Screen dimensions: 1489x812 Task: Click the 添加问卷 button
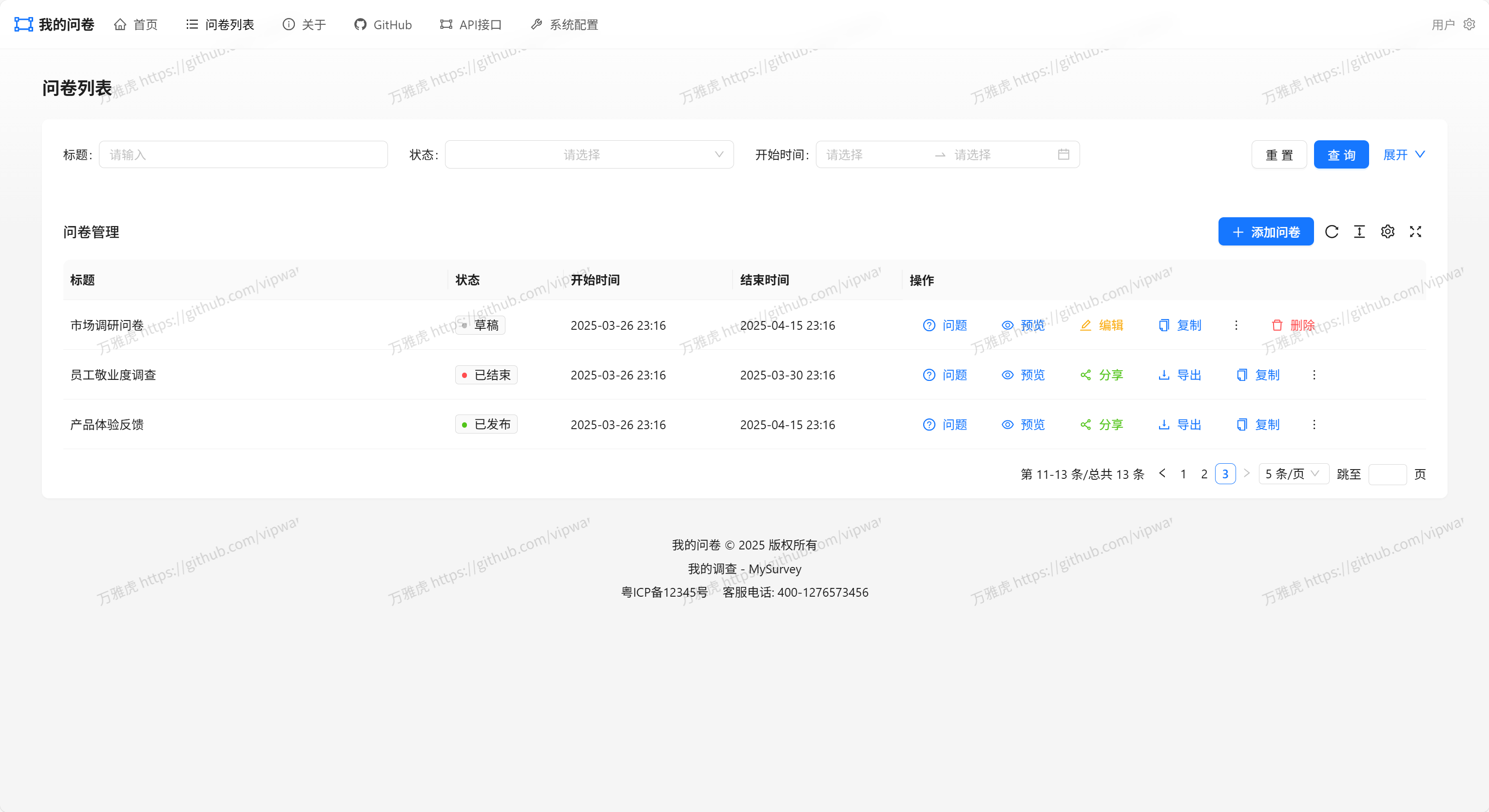click(1265, 231)
